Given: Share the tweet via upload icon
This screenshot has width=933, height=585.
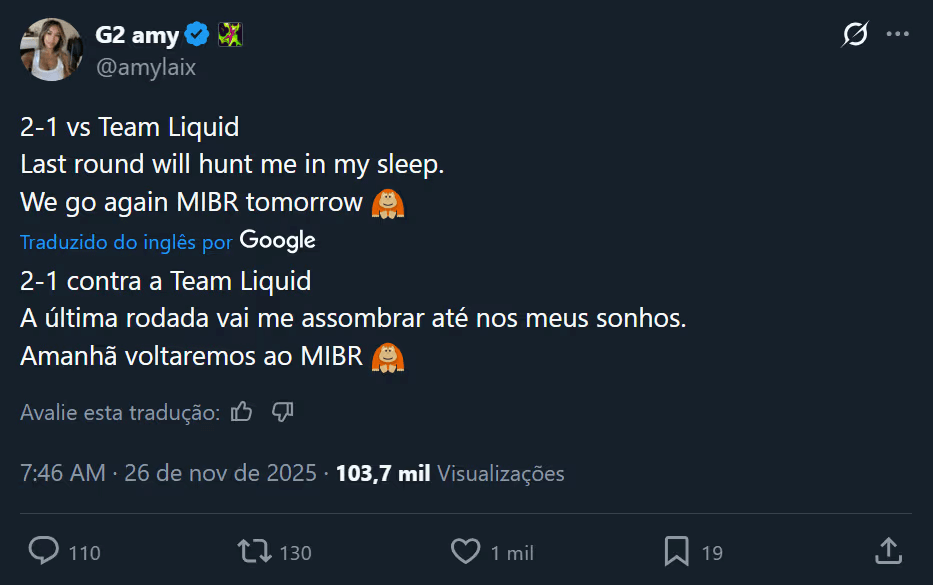Looking at the screenshot, I should pyautogui.click(x=888, y=550).
